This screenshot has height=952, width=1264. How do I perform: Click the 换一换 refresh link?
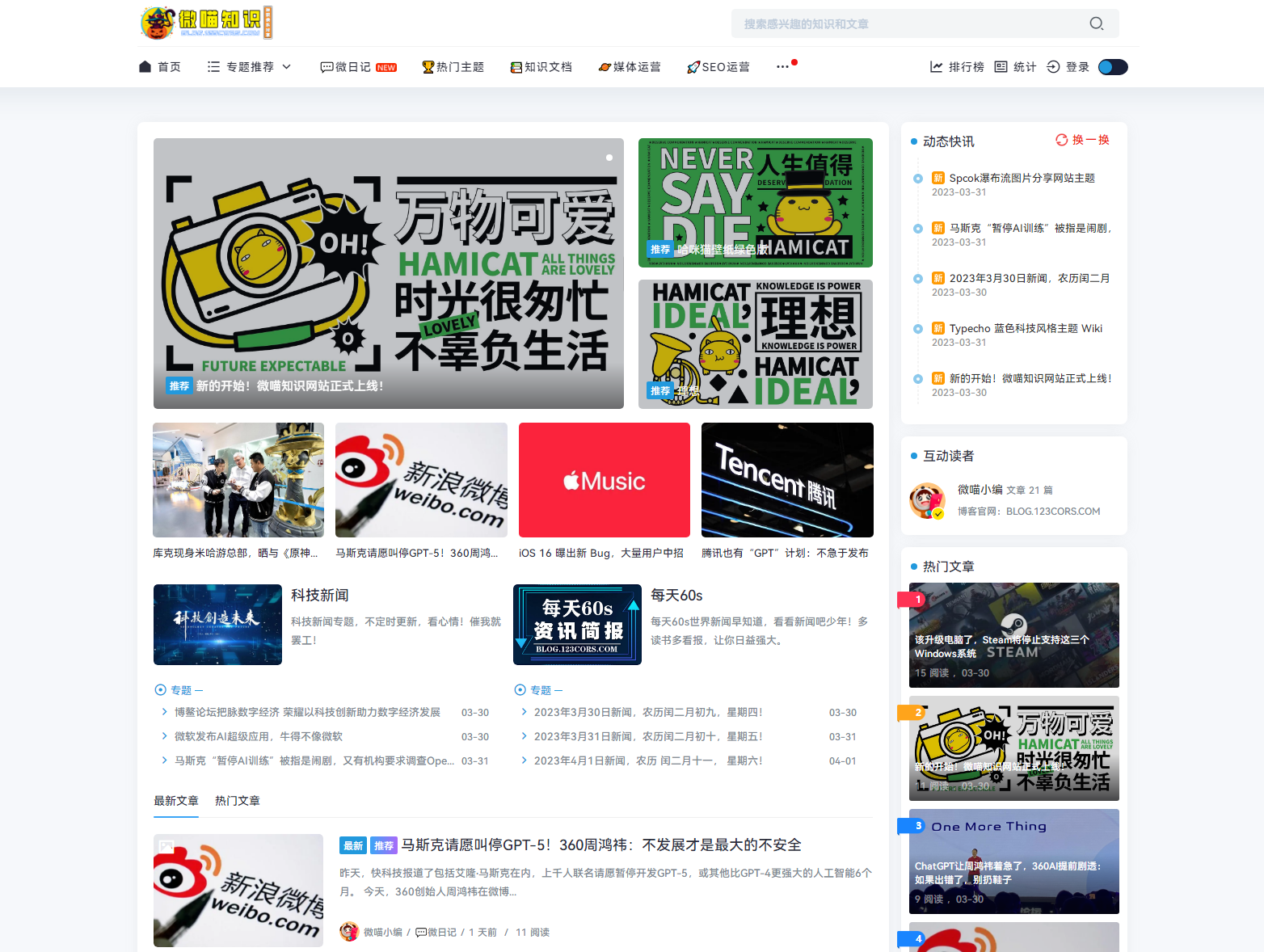coord(1083,140)
